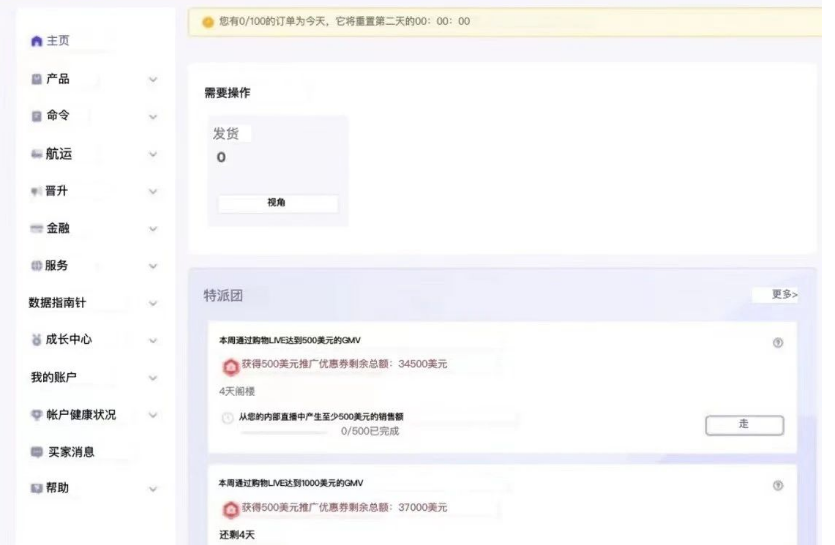
Task: Open 我的账户 in the sidebar
Action: [x=53, y=377]
